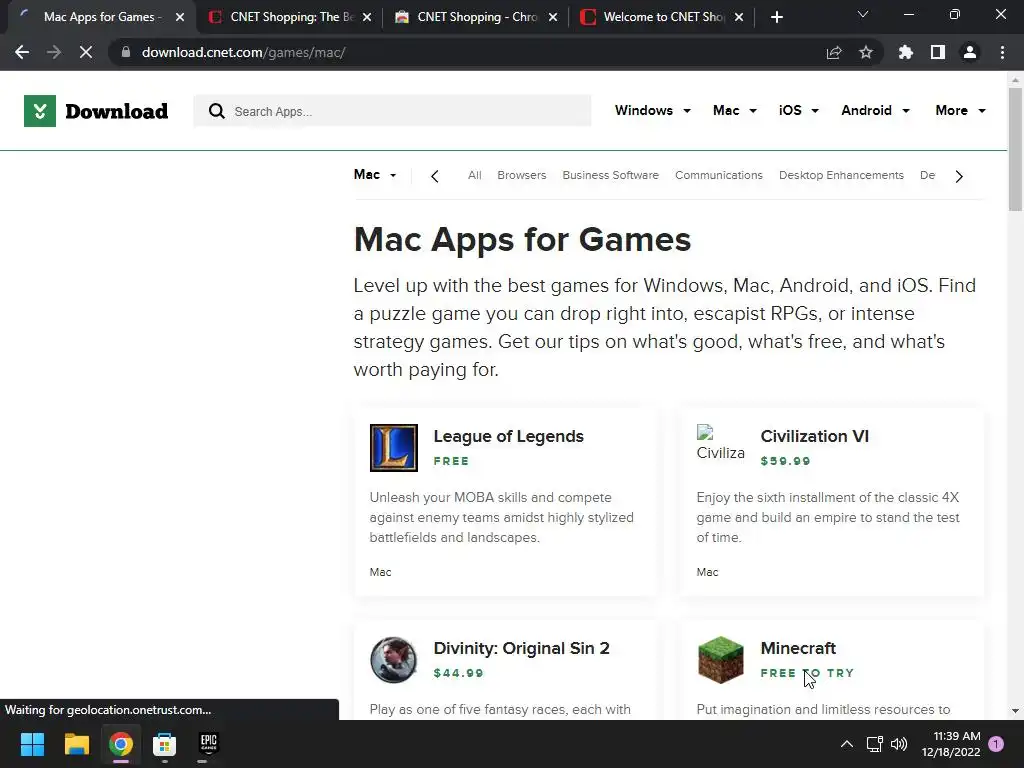
Task: Select the Desktop Enhancements category
Action: (841, 175)
